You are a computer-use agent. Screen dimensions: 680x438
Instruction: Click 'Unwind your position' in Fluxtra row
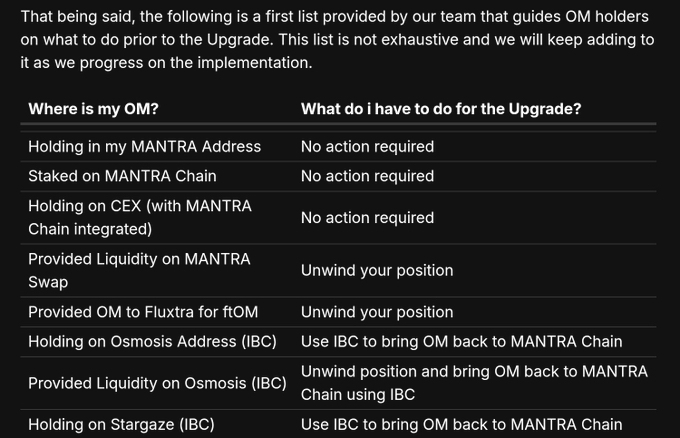coord(377,312)
